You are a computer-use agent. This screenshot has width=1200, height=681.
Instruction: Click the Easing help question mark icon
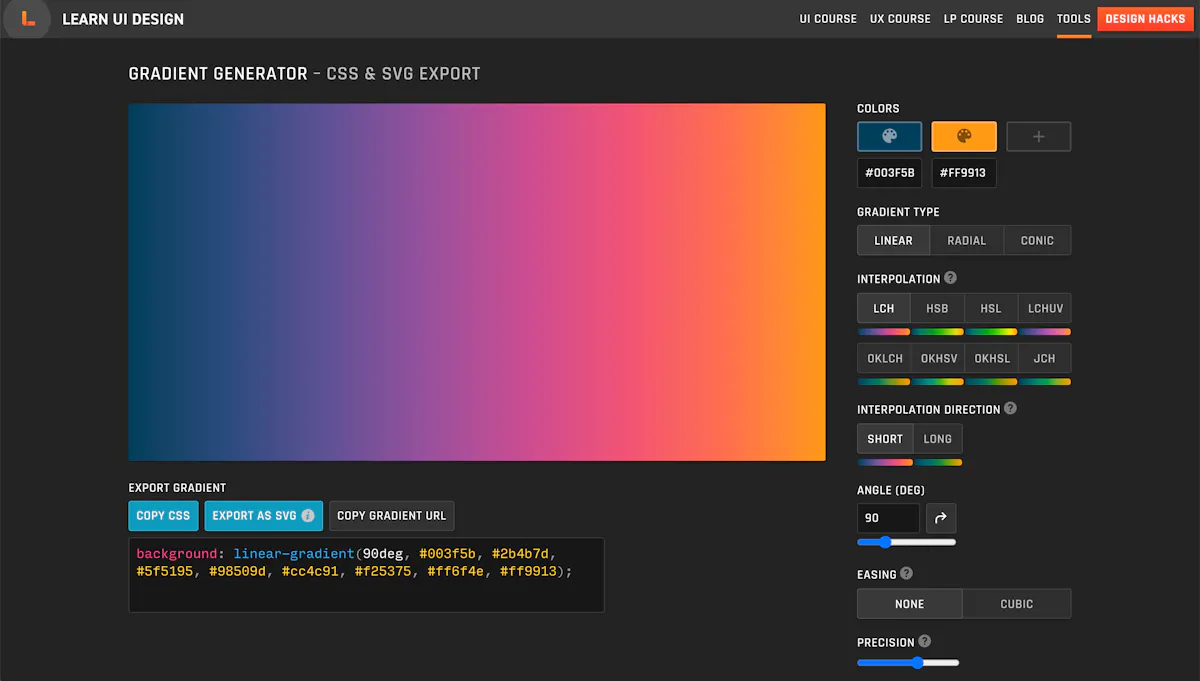906,573
